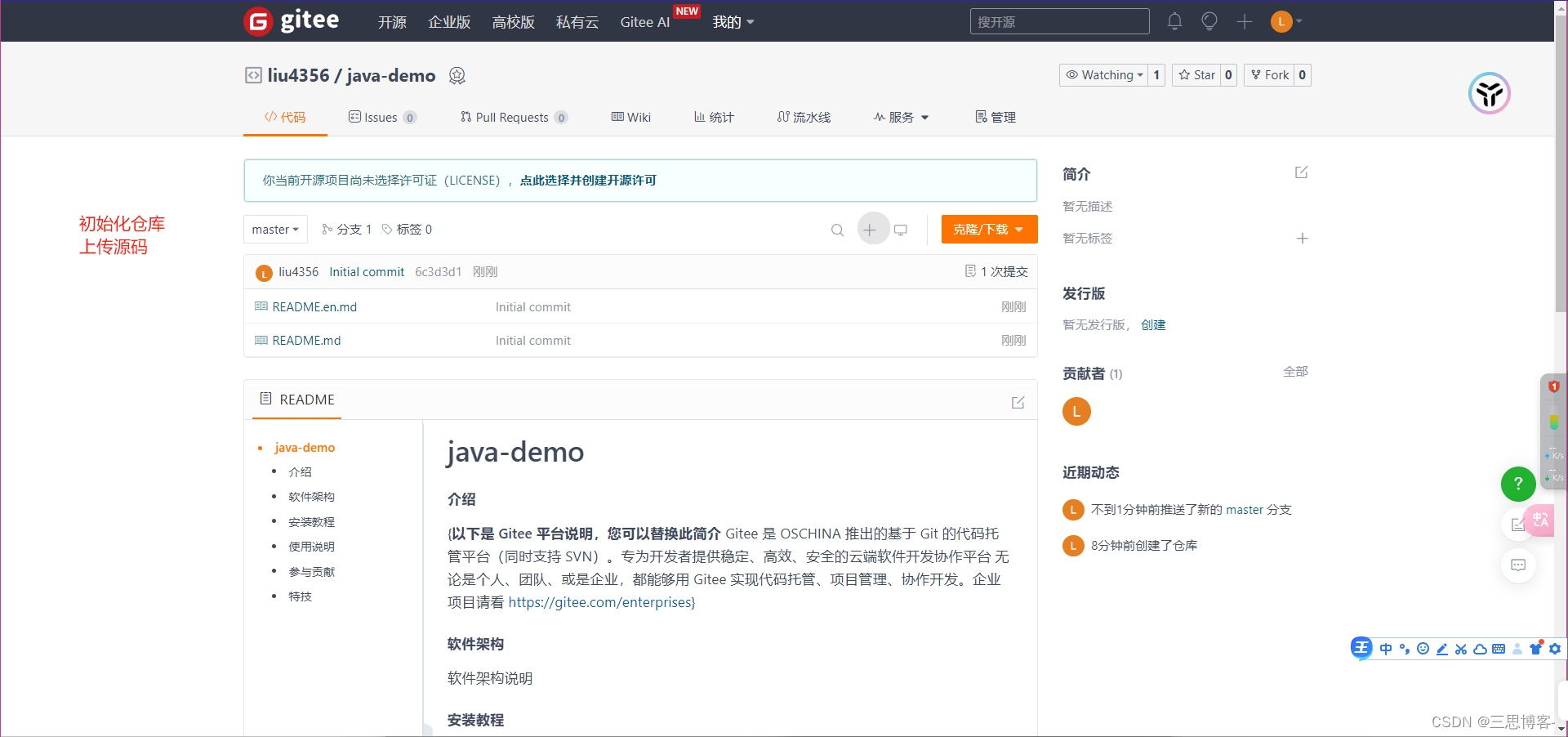Open the notifications bell icon
The height and width of the screenshot is (737, 1568).
click(x=1174, y=21)
